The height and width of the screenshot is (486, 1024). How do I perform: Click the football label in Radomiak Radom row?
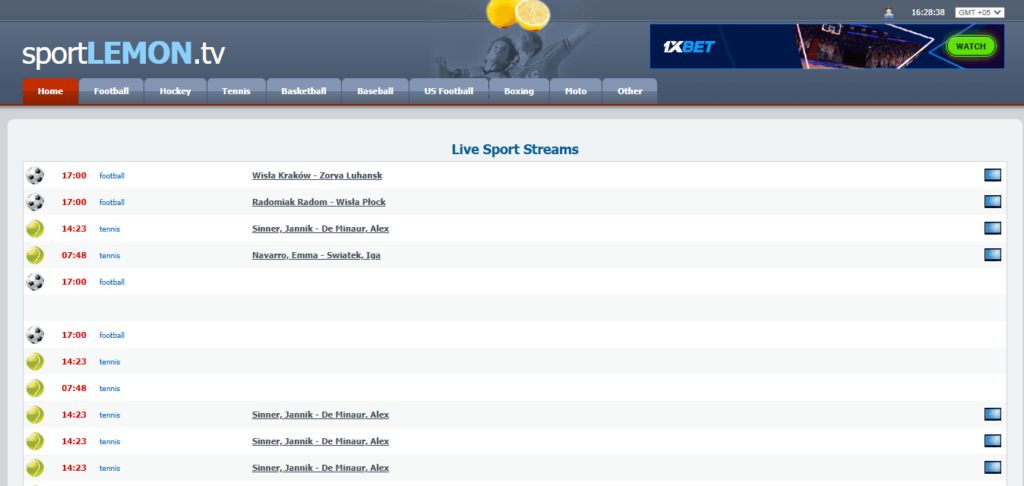(112, 202)
